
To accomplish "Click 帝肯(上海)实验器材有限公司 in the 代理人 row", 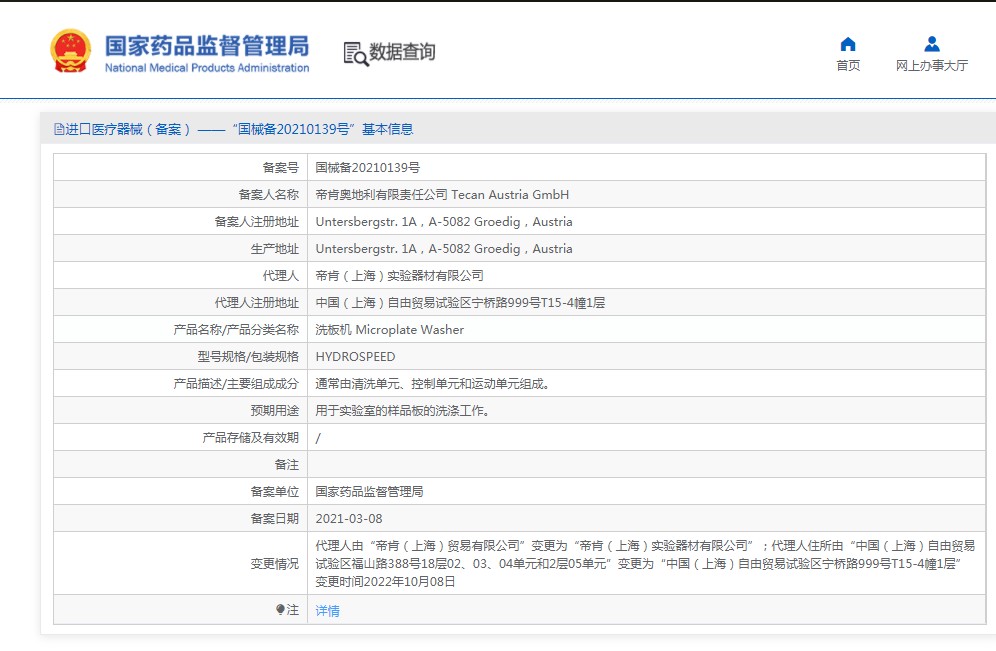I will pos(400,276).
